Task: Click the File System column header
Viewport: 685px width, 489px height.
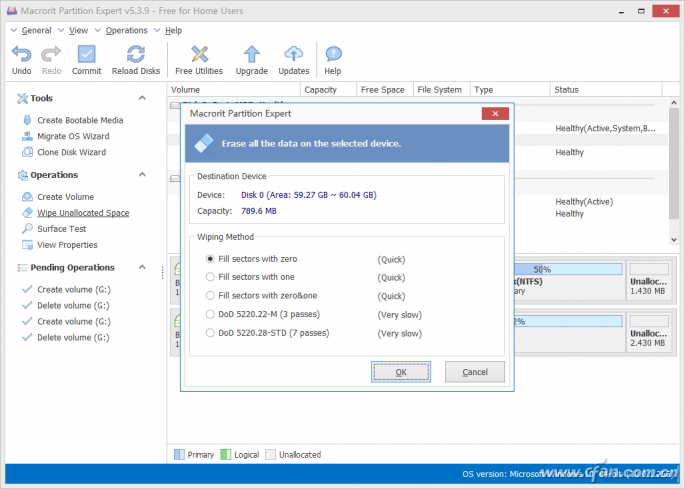Action: (x=441, y=90)
